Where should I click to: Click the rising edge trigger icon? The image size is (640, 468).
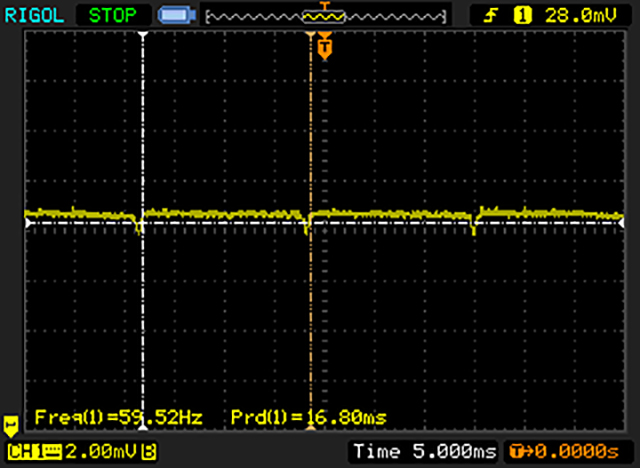(491, 16)
